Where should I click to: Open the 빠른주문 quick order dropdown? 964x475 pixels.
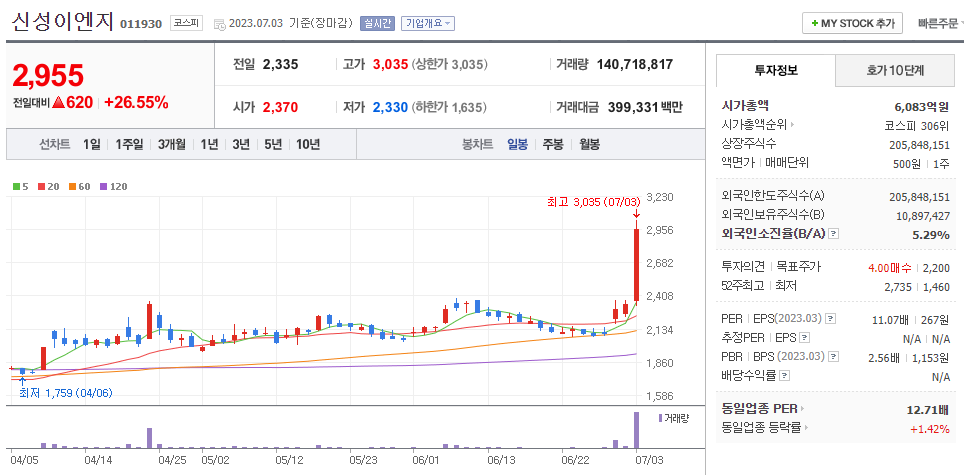[x=940, y=23]
